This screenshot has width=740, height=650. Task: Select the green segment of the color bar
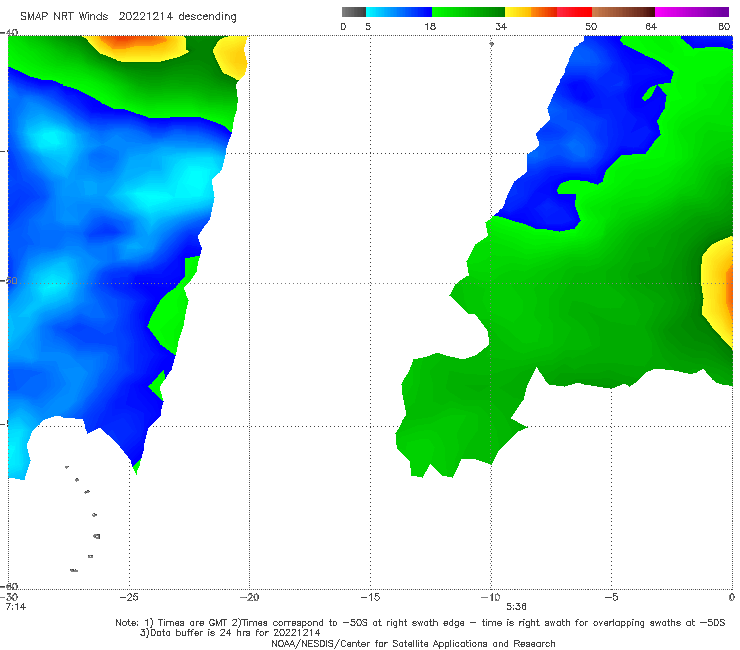coord(468,12)
